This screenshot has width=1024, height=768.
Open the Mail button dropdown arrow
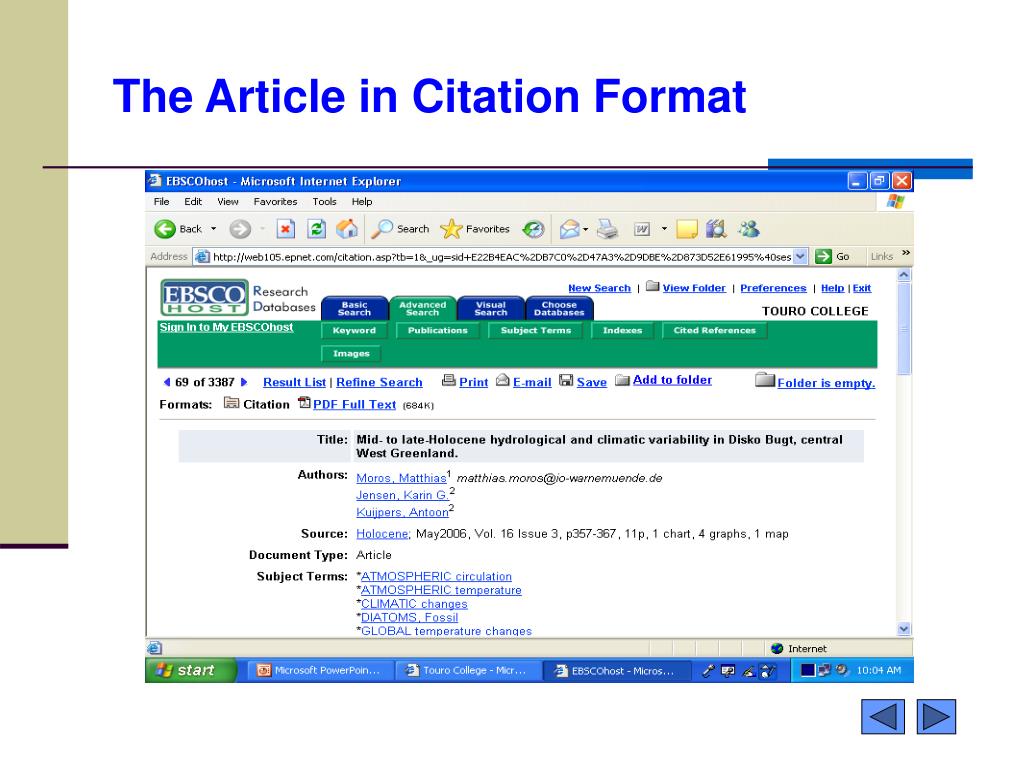585,229
